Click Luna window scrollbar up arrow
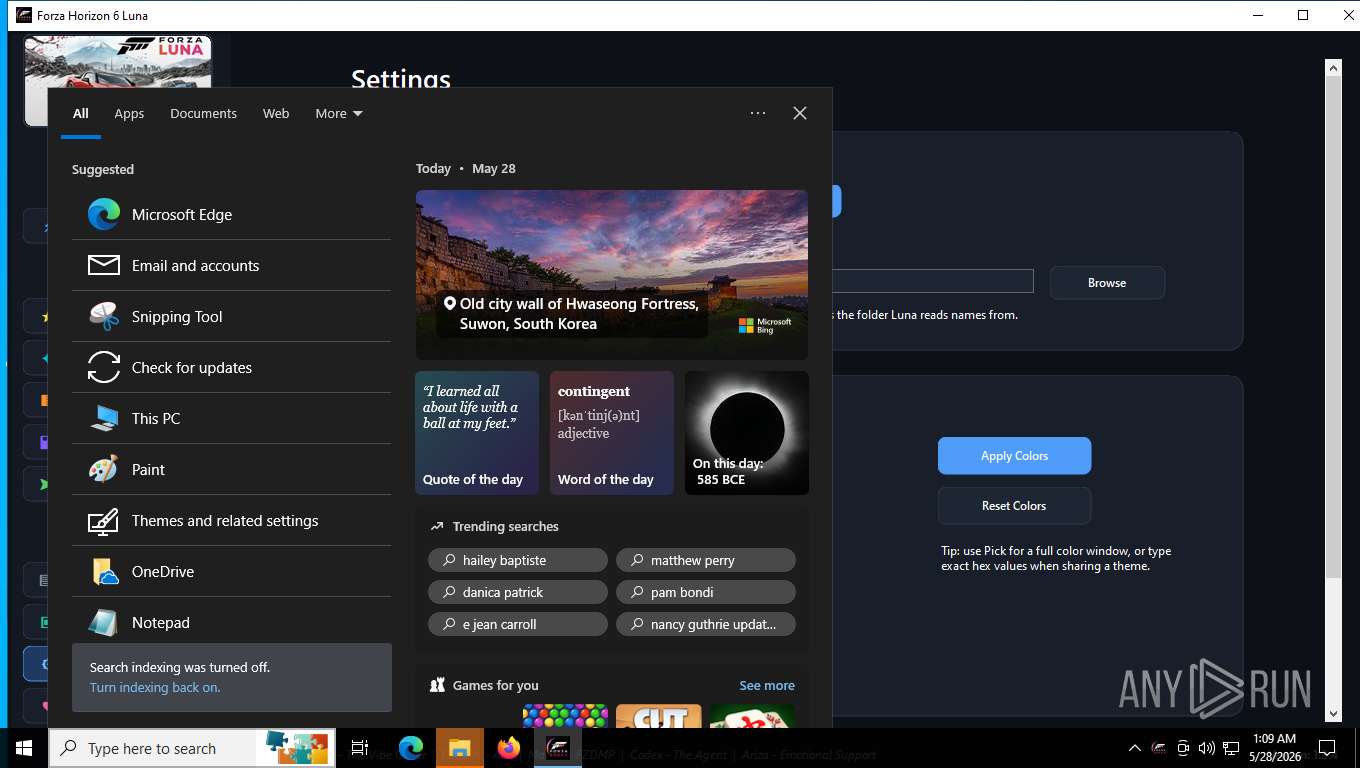Screen dimensions: 1360x768 point(1333,68)
